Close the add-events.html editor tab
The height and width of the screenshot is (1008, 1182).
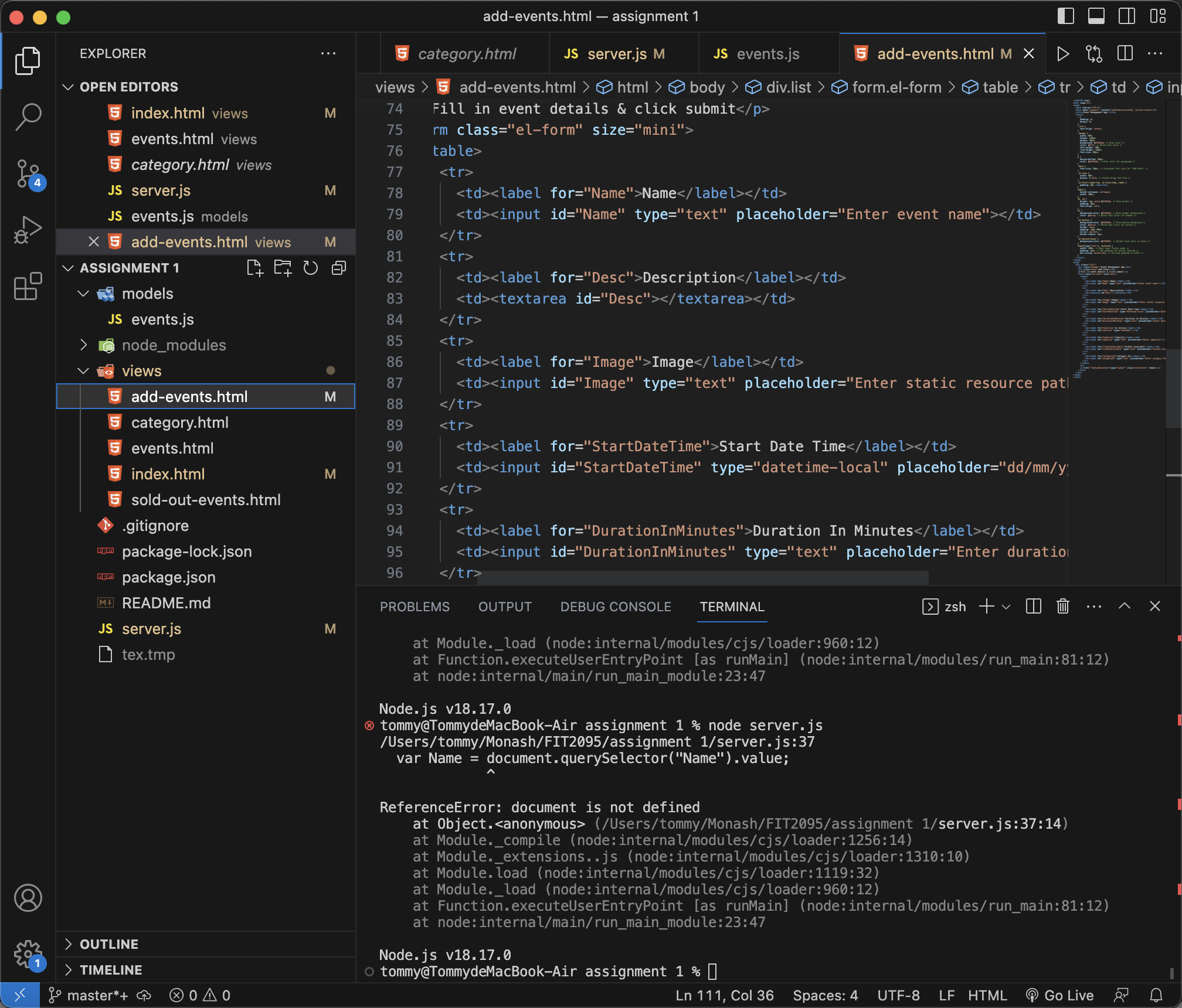tap(1028, 54)
